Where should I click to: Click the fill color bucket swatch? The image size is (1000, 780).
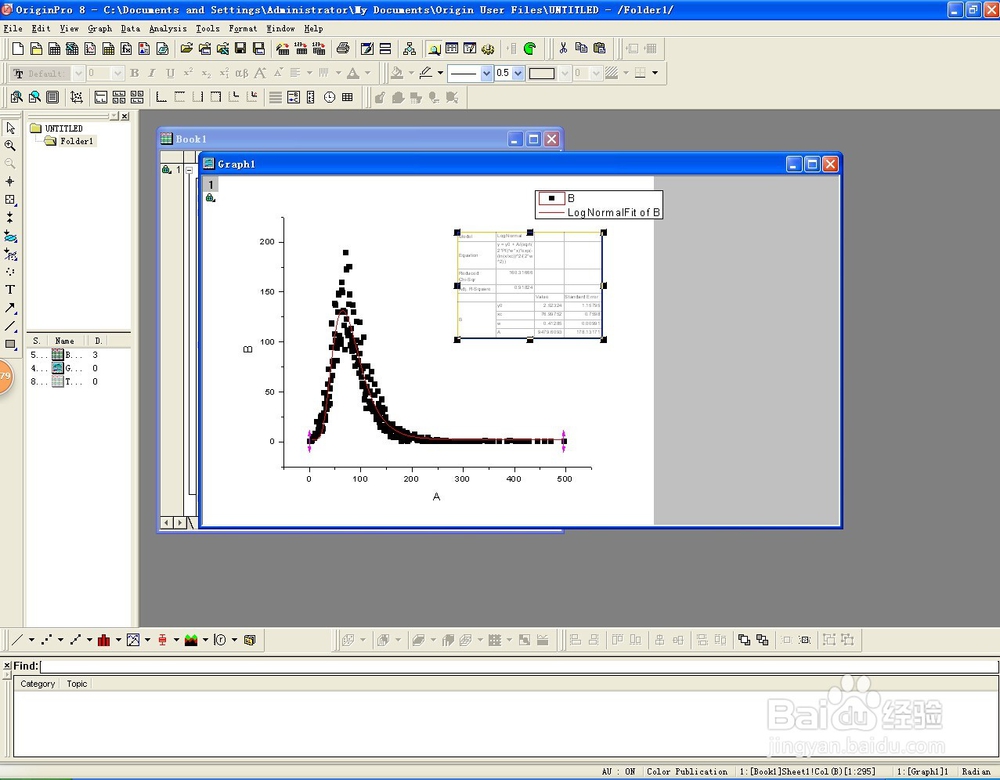(397, 73)
